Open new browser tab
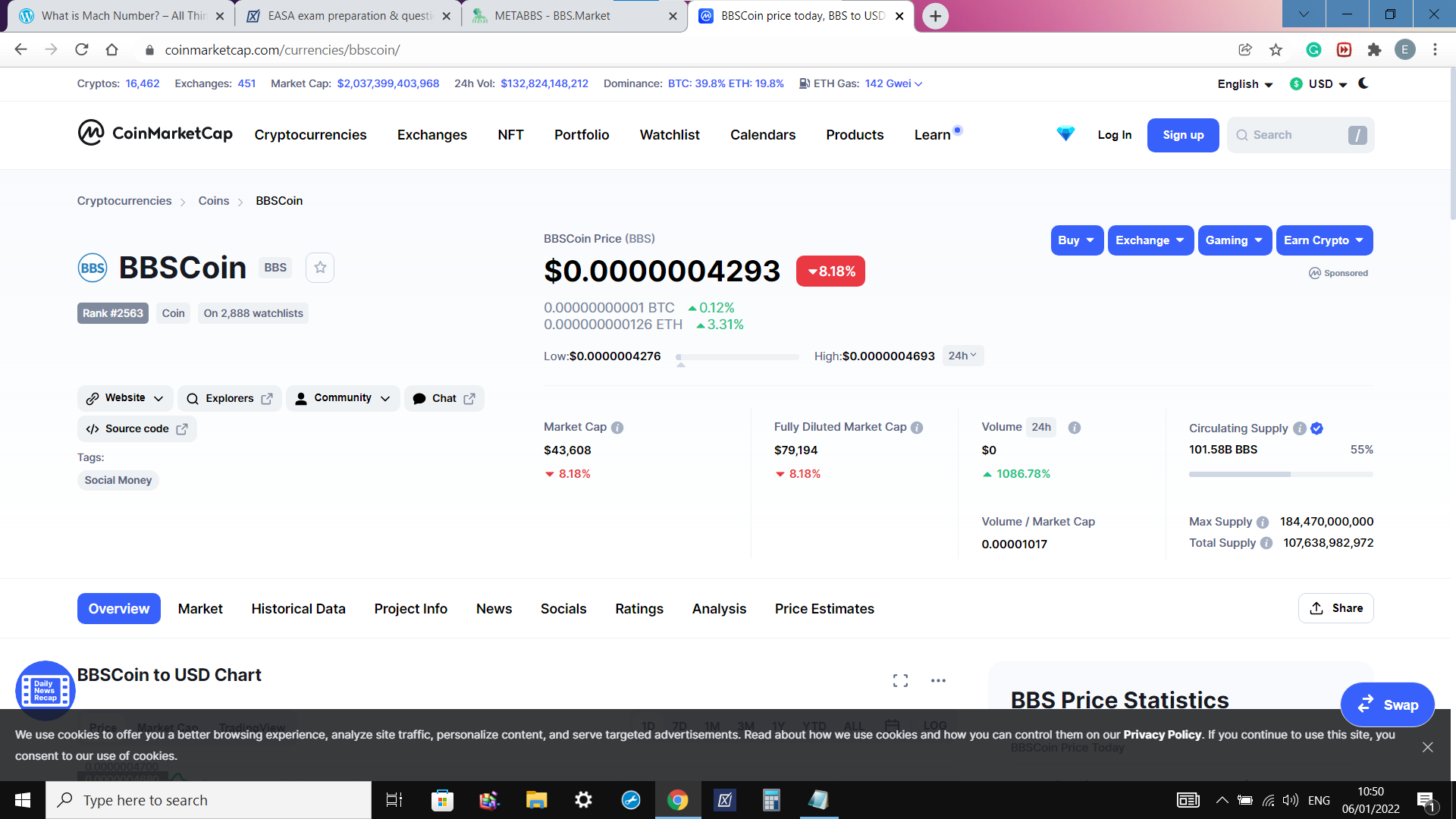This screenshot has width=1456, height=819. pos(936,16)
